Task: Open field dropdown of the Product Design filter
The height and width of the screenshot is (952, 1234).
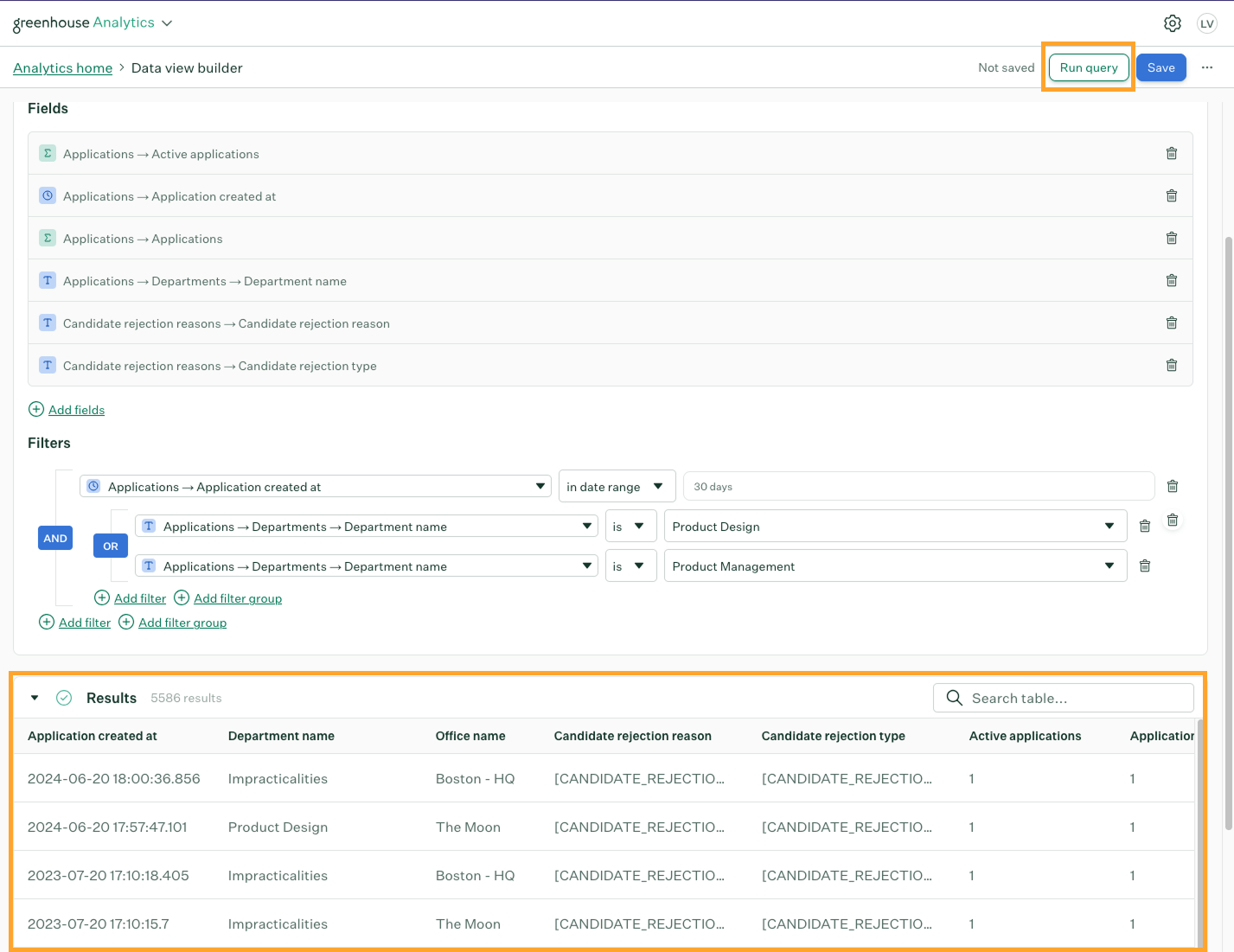Action: click(367, 526)
